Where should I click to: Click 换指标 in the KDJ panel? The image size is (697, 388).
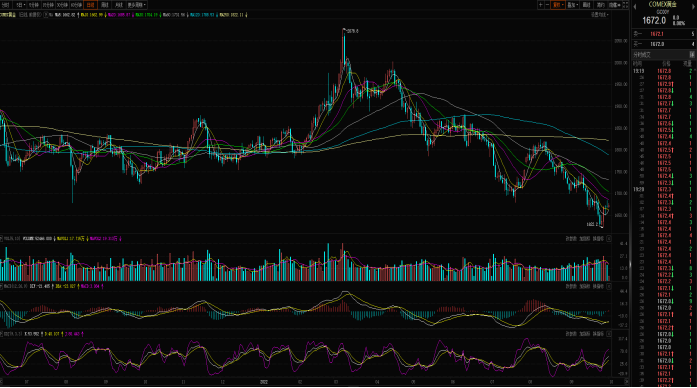click(598, 333)
